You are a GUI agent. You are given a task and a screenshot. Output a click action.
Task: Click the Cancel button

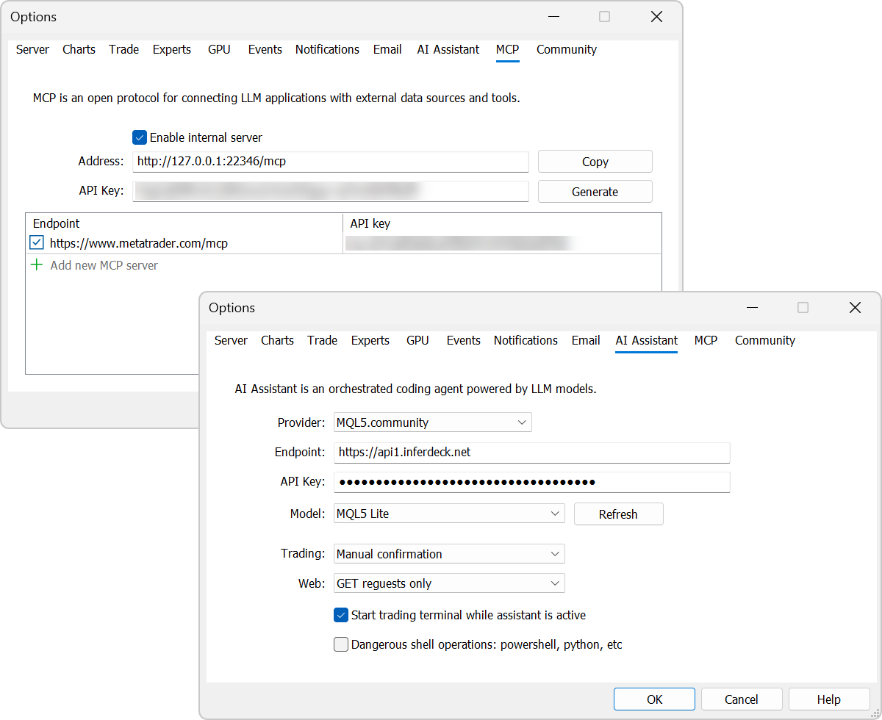click(x=741, y=699)
